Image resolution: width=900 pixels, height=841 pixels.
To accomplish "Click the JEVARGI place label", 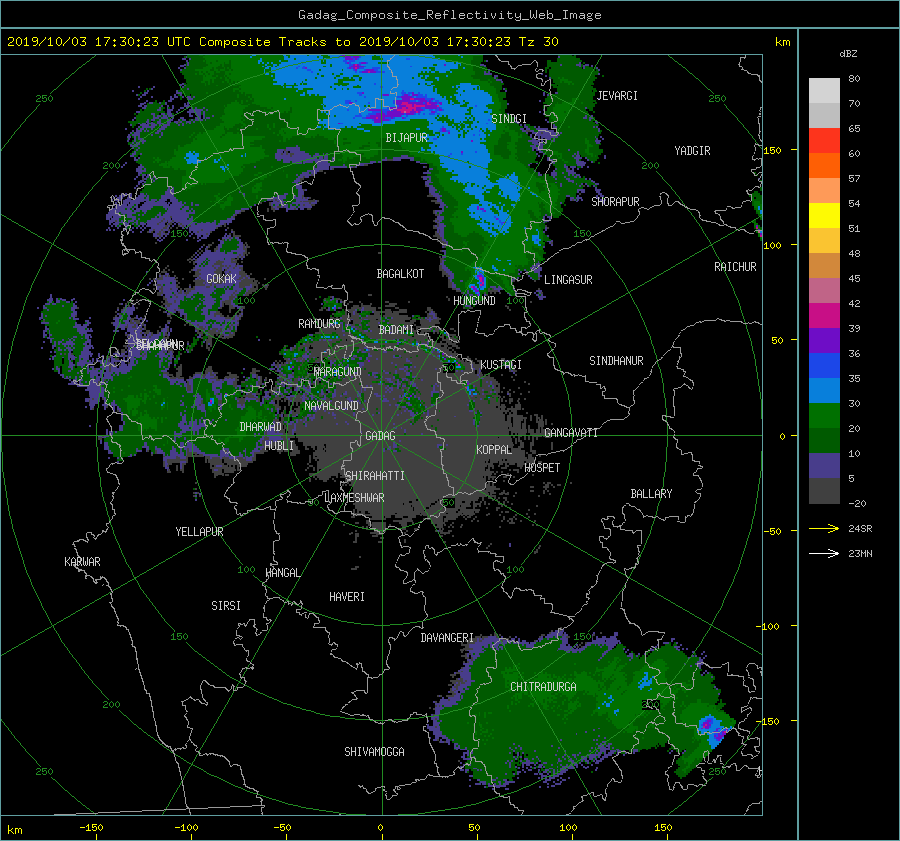I will point(617,96).
